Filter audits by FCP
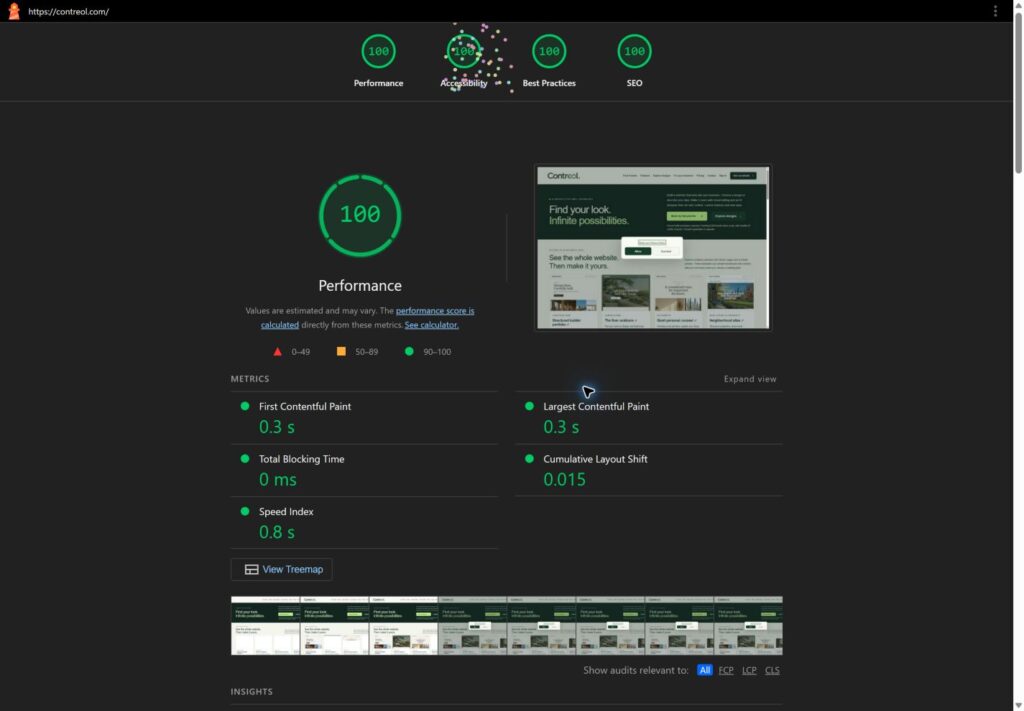The height and width of the screenshot is (711, 1024). (726, 670)
